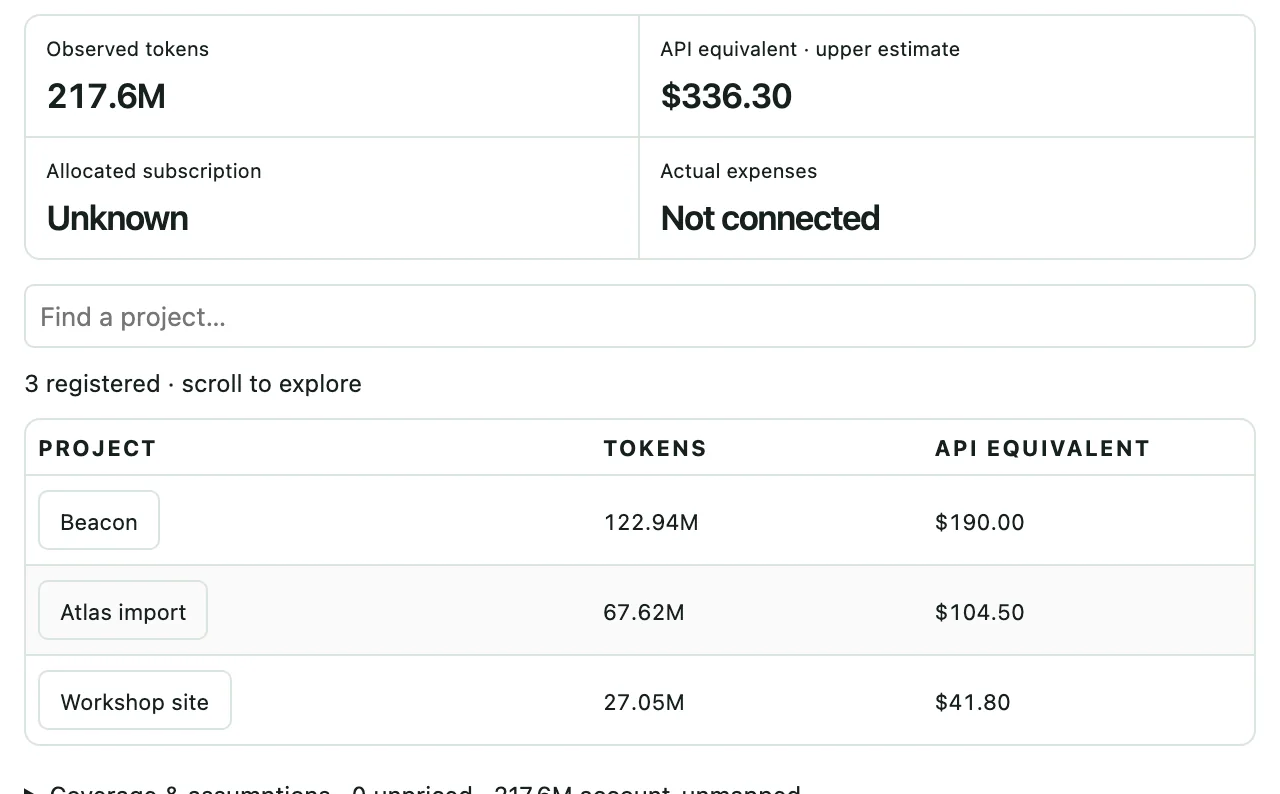1280x794 pixels.
Task: Click the TOKENS column header
Action: point(655,448)
